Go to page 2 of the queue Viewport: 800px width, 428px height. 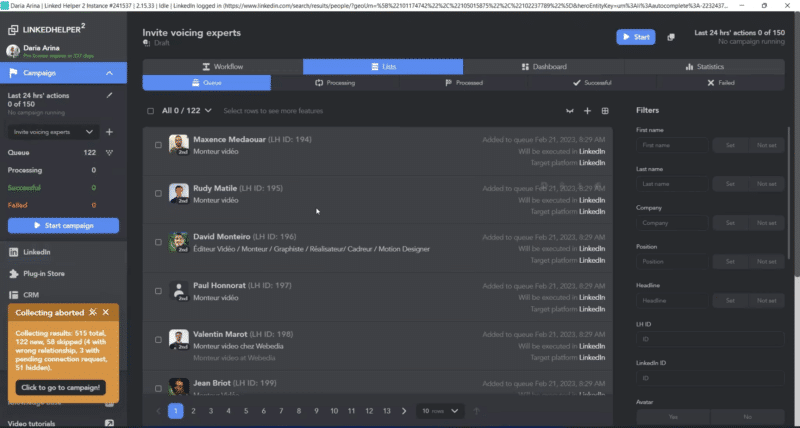pyautogui.click(x=193, y=411)
